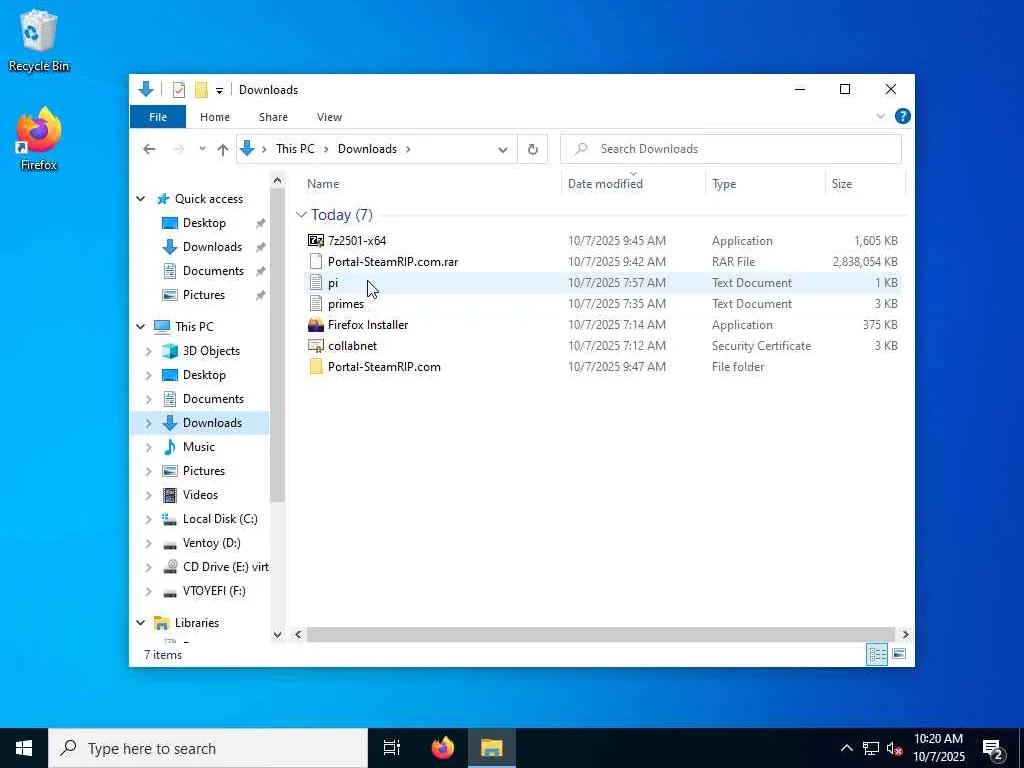Open Downloads under Quick access
1024x768 pixels.
[x=212, y=247]
